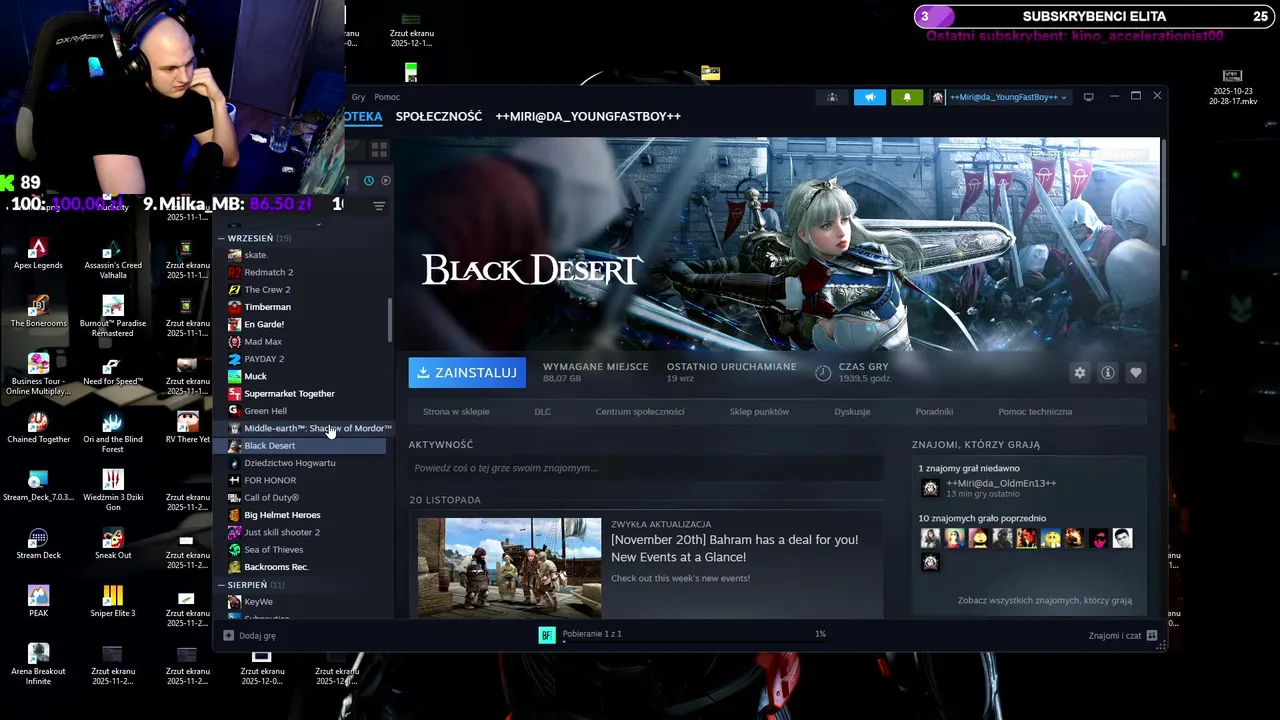Select Call of Duty in the library
The height and width of the screenshot is (720, 1280).
point(271,497)
